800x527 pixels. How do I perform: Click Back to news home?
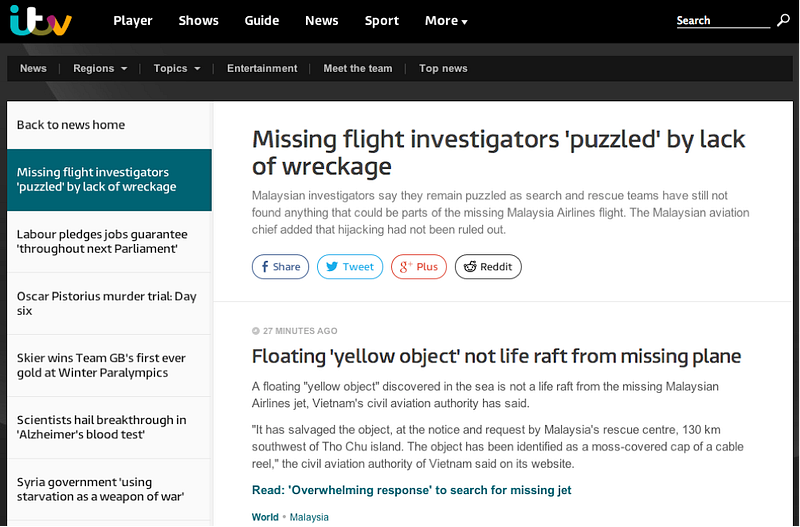coord(71,125)
